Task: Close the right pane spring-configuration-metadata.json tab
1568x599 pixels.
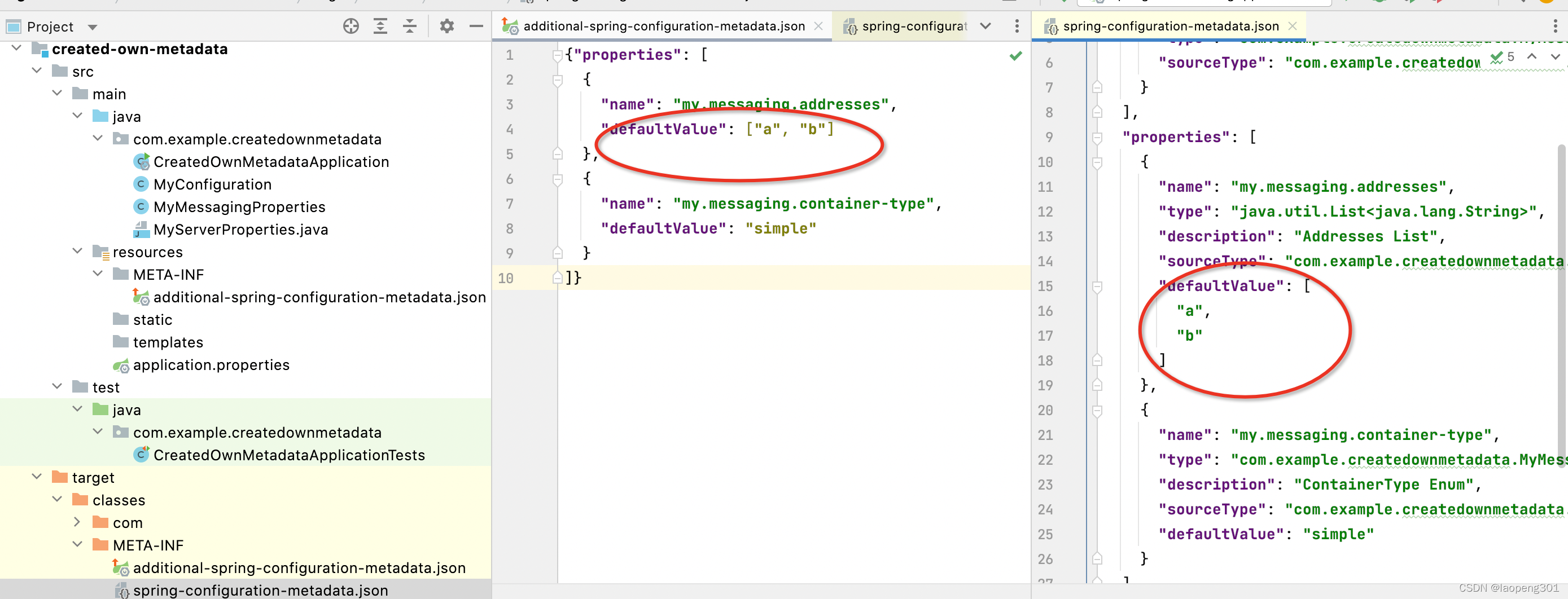Action: [x=1292, y=26]
